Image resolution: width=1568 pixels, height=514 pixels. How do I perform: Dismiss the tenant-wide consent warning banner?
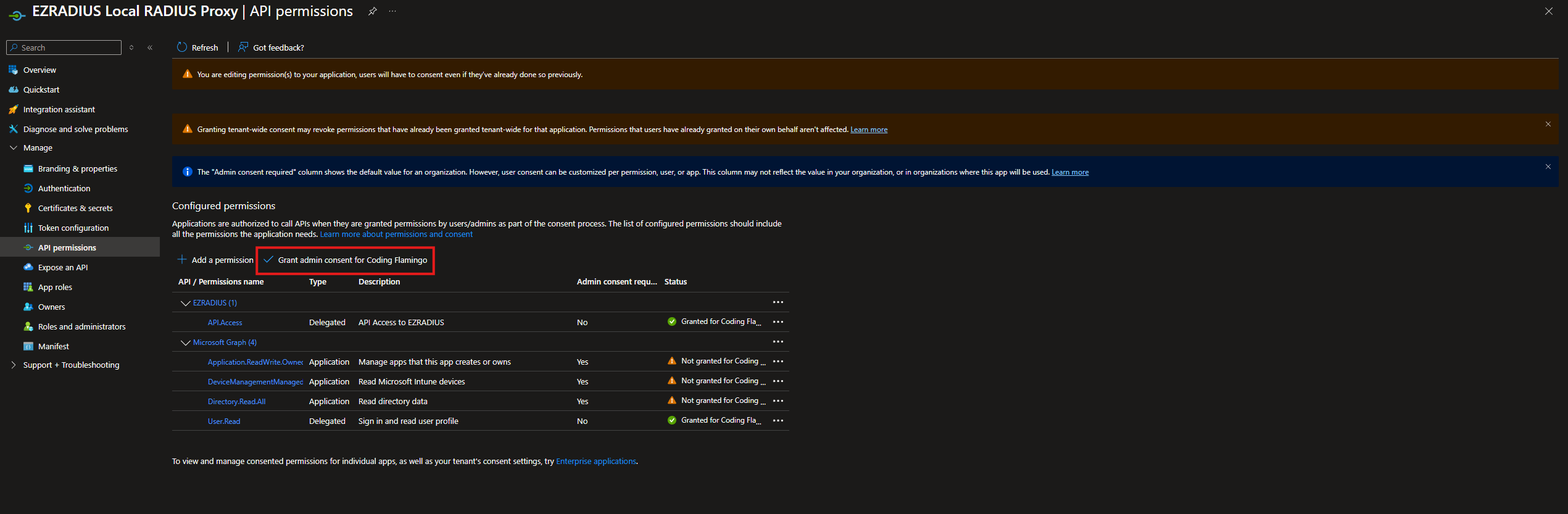(1548, 124)
